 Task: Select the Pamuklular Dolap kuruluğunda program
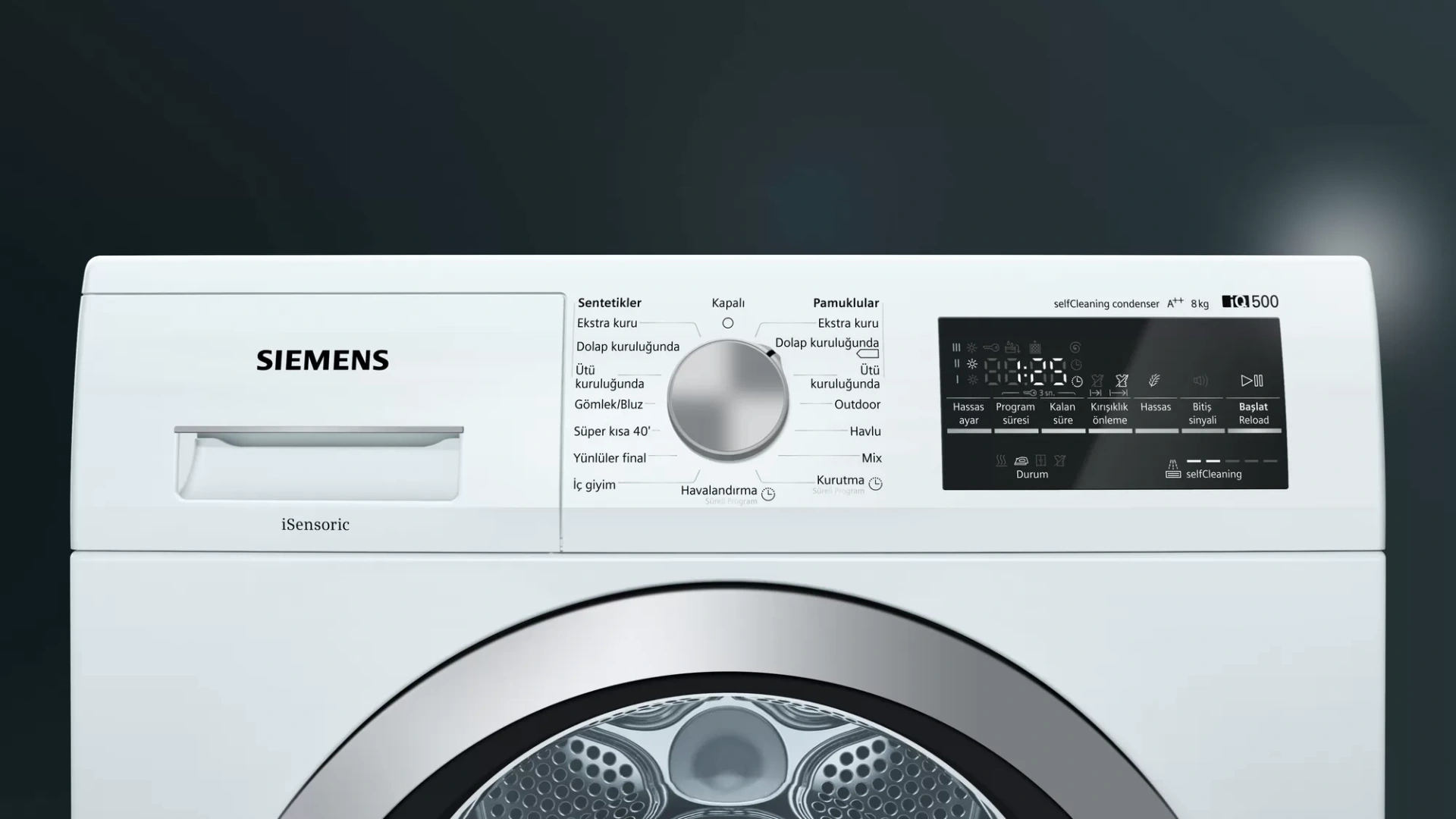(827, 343)
